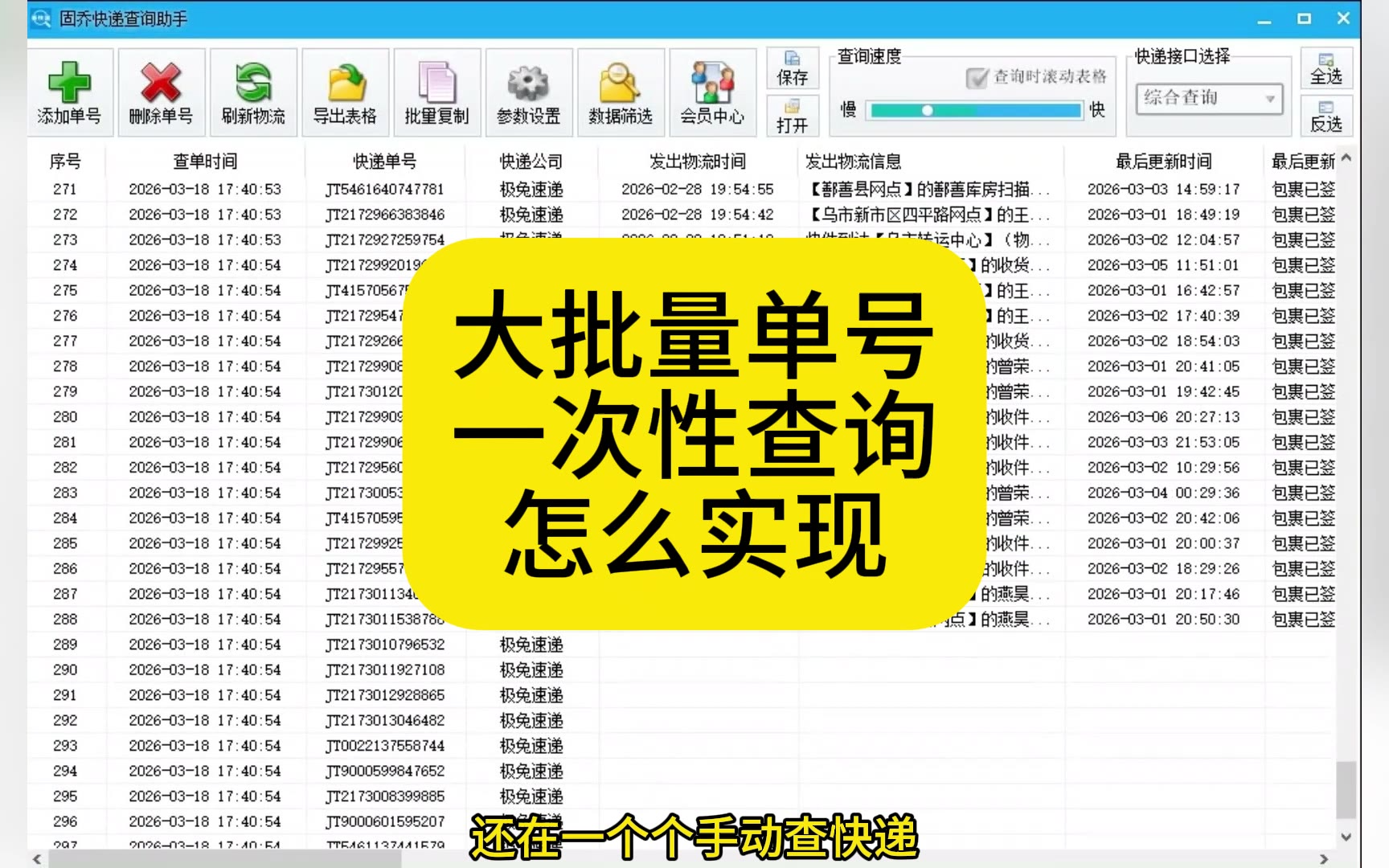1389x868 pixels.
Task: Select tracking number JT2173011927108
Action: (385, 670)
